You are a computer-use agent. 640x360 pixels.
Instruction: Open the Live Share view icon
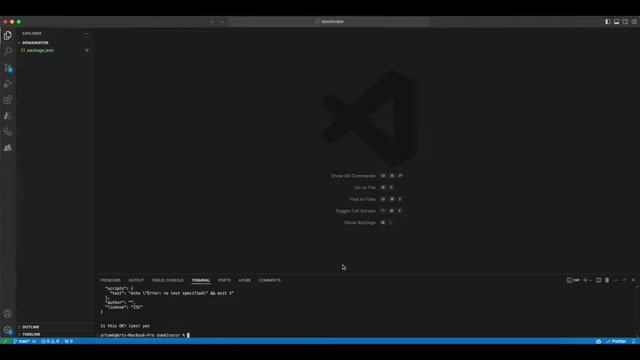pyautogui.click(x=8, y=132)
